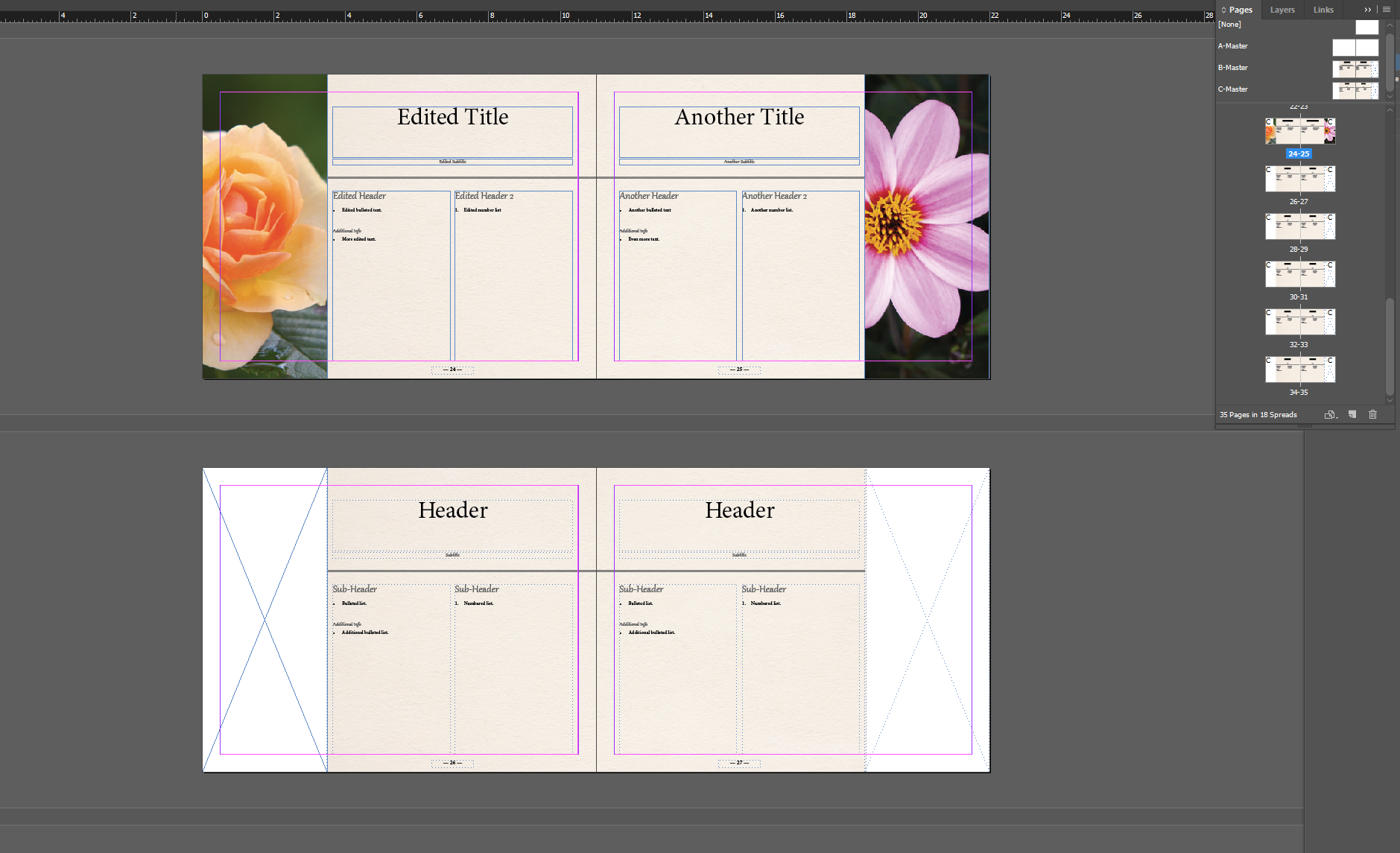
Task: Click the empty image placeholder on page 27
Action: (x=927, y=620)
